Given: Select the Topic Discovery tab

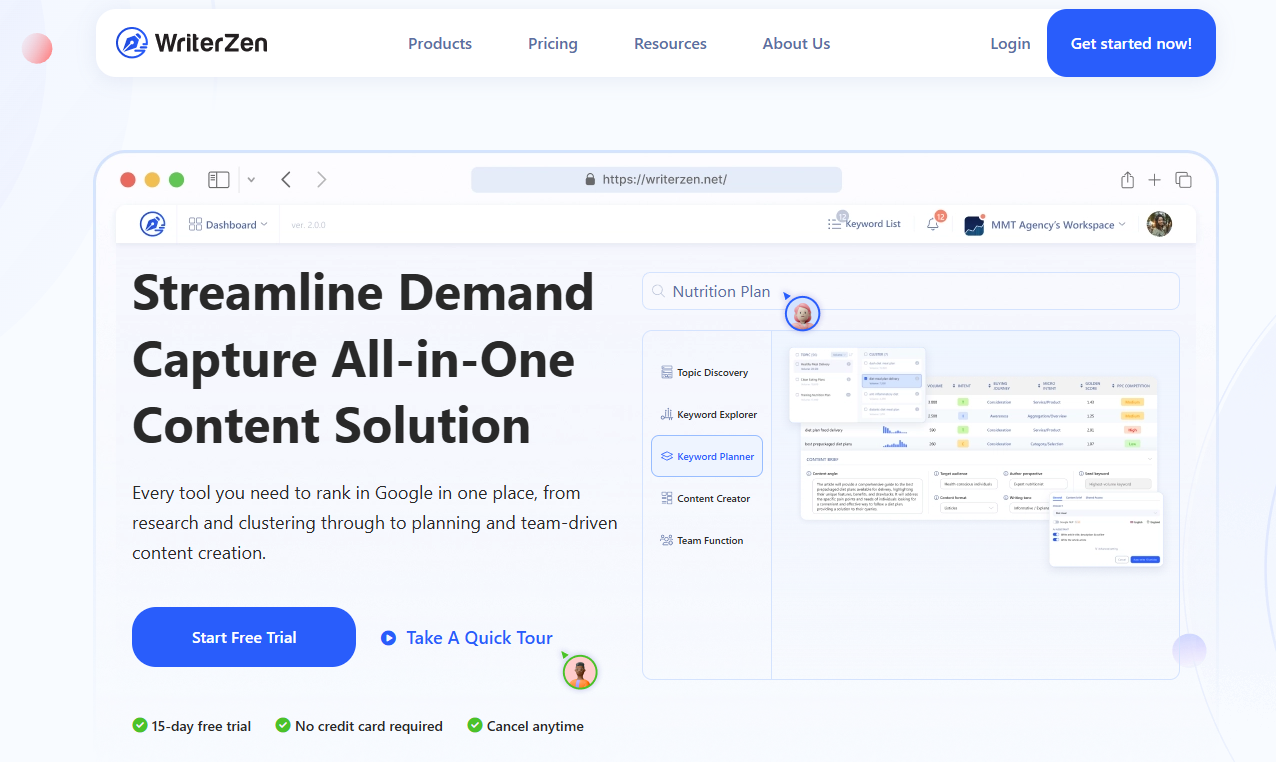Looking at the screenshot, I should pos(711,373).
